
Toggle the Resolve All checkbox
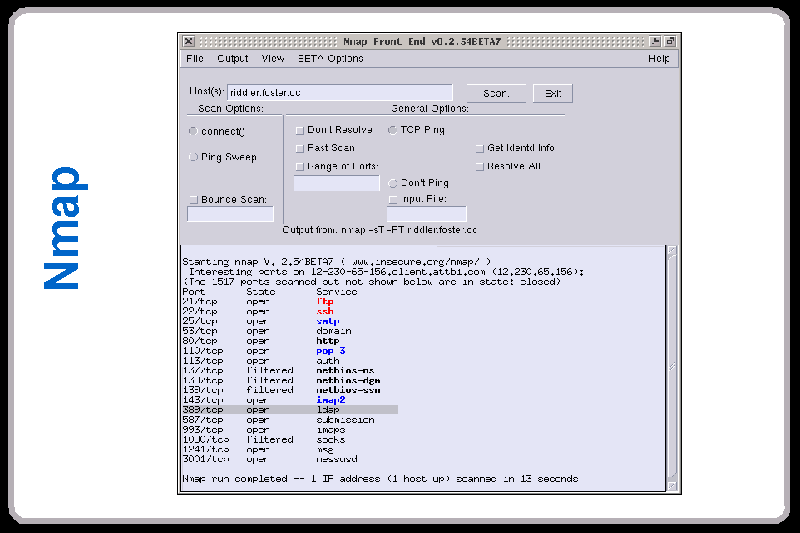point(480,167)
